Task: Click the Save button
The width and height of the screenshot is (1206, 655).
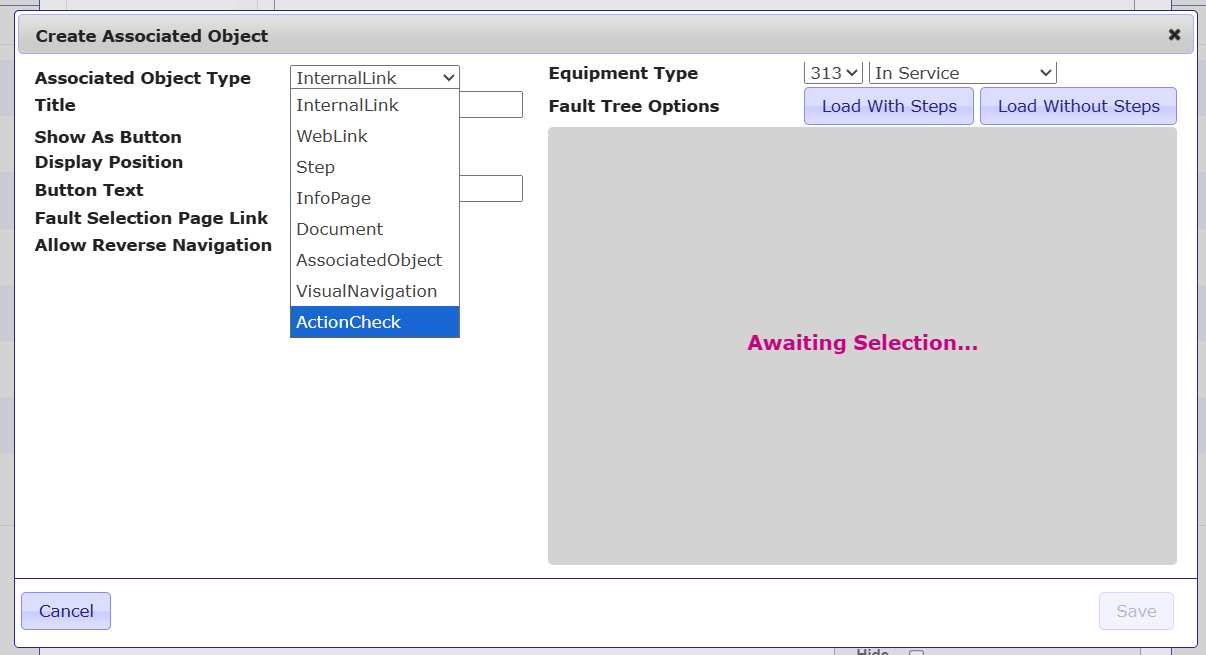Action: [x=1136, y=611]
